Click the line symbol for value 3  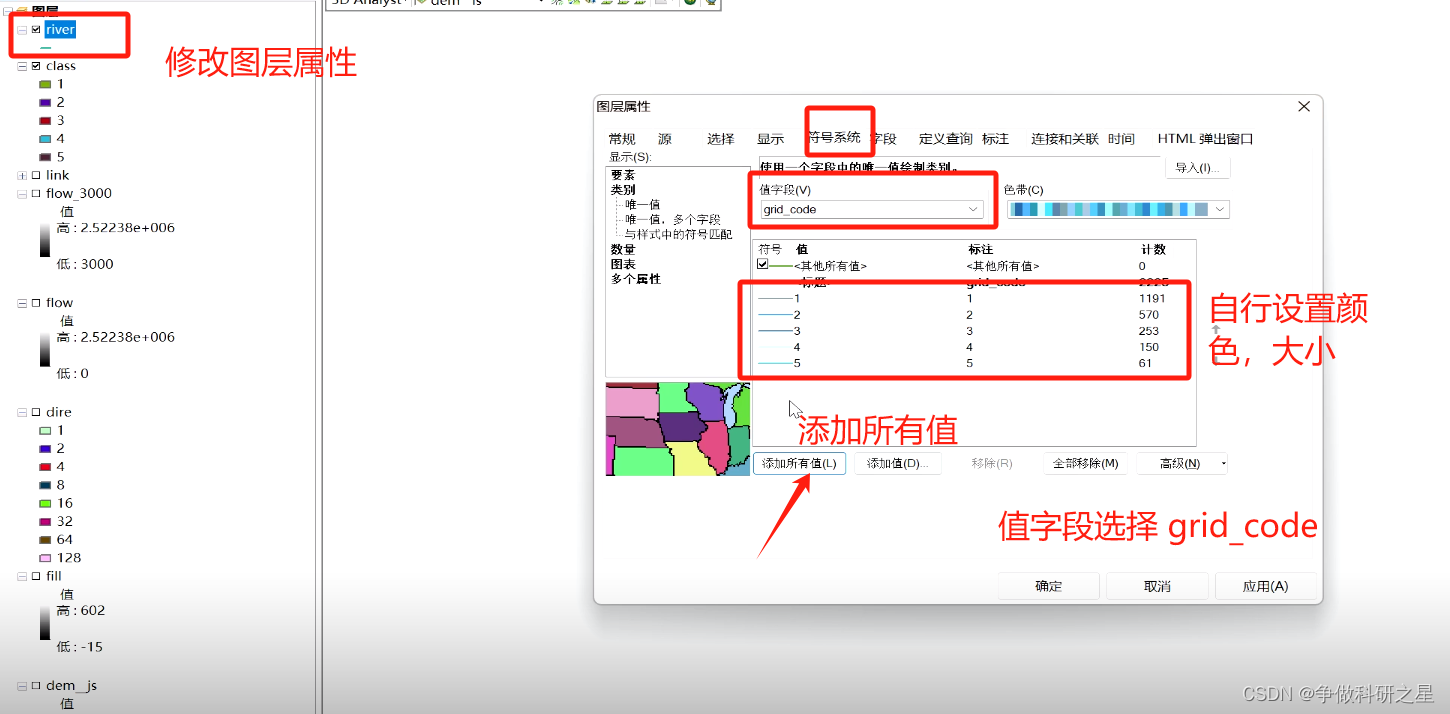[775, 331]
